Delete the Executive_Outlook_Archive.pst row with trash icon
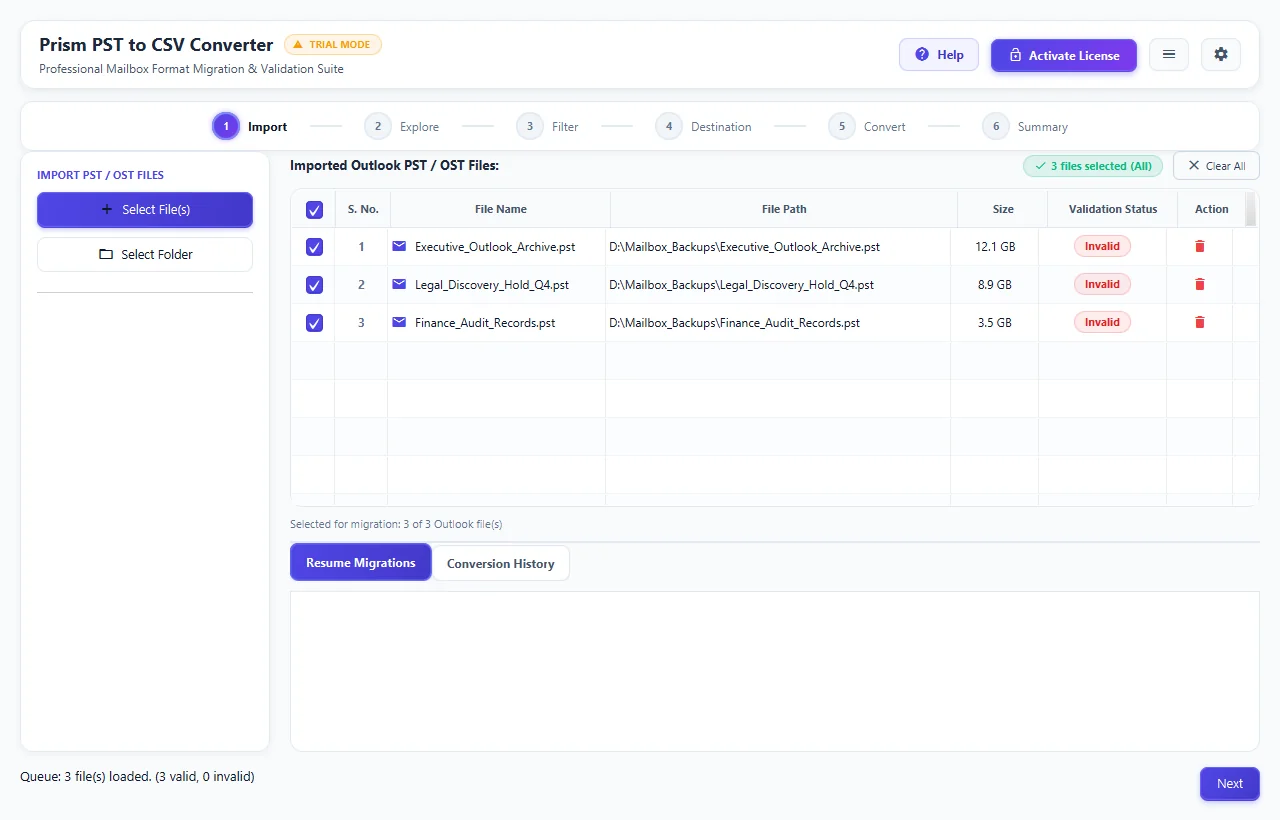Image resolution: width=1280 pixels, height=820 pixels. tap(1200, 246)
